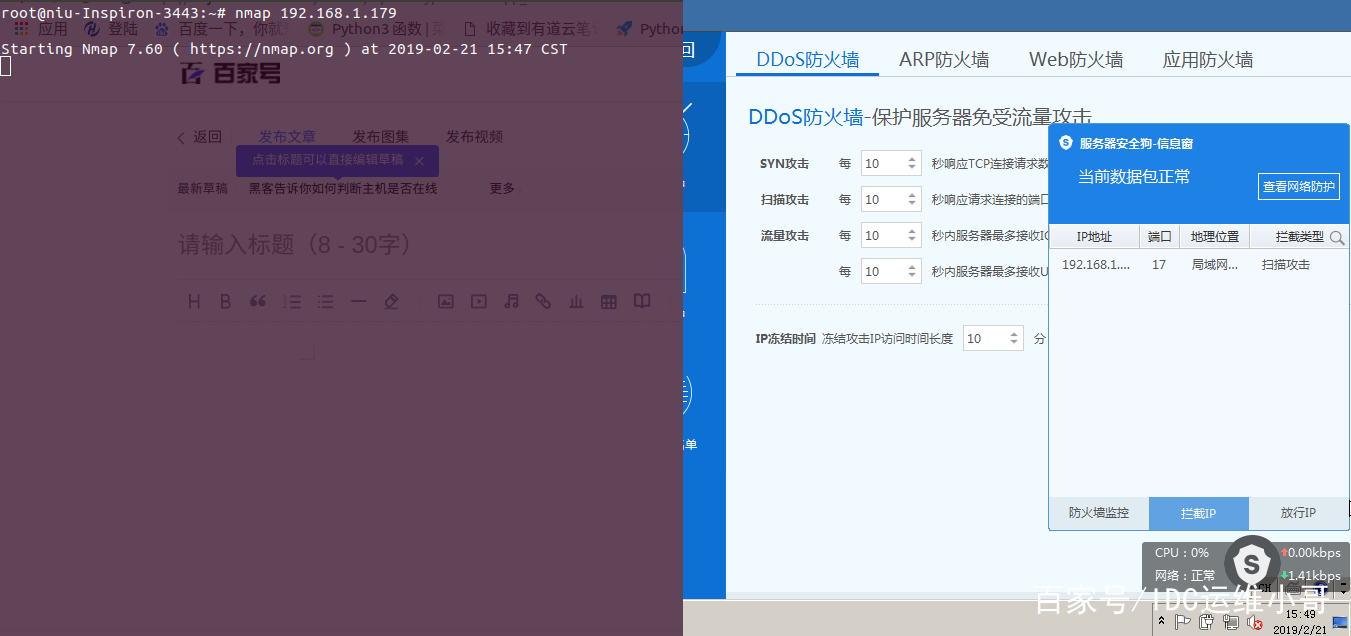The image size is (1351, 636).
Task: Switch to 应用防火墙 tab
Action: click(1208, 60)
